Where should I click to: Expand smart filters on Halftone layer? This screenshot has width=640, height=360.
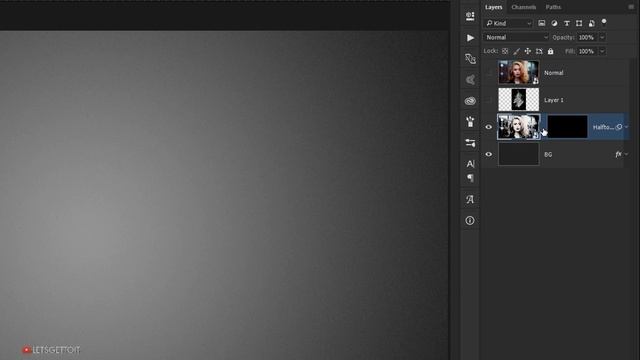[627, 127]
